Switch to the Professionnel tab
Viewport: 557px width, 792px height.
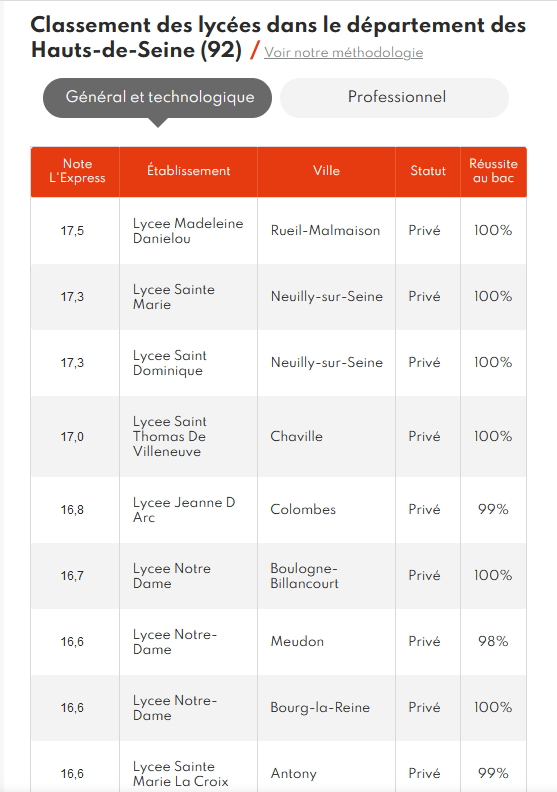[394, 97]
